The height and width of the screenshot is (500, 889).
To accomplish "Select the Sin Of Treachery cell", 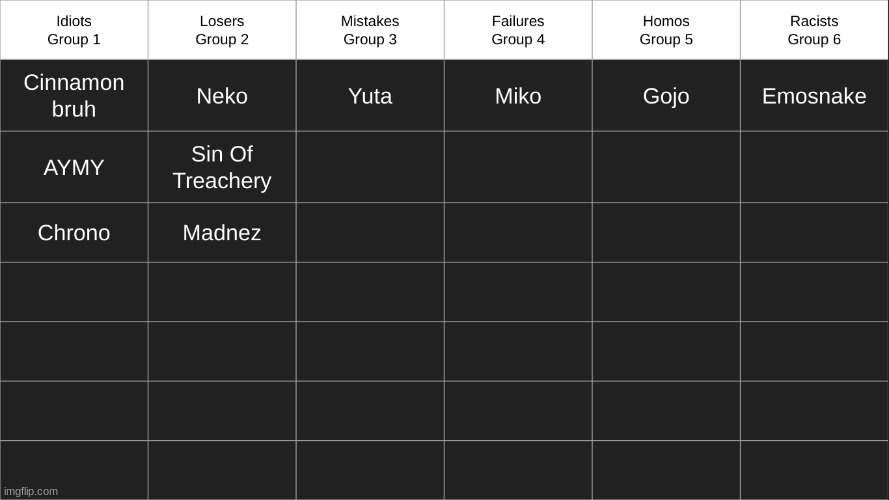I will click(222, 167).
